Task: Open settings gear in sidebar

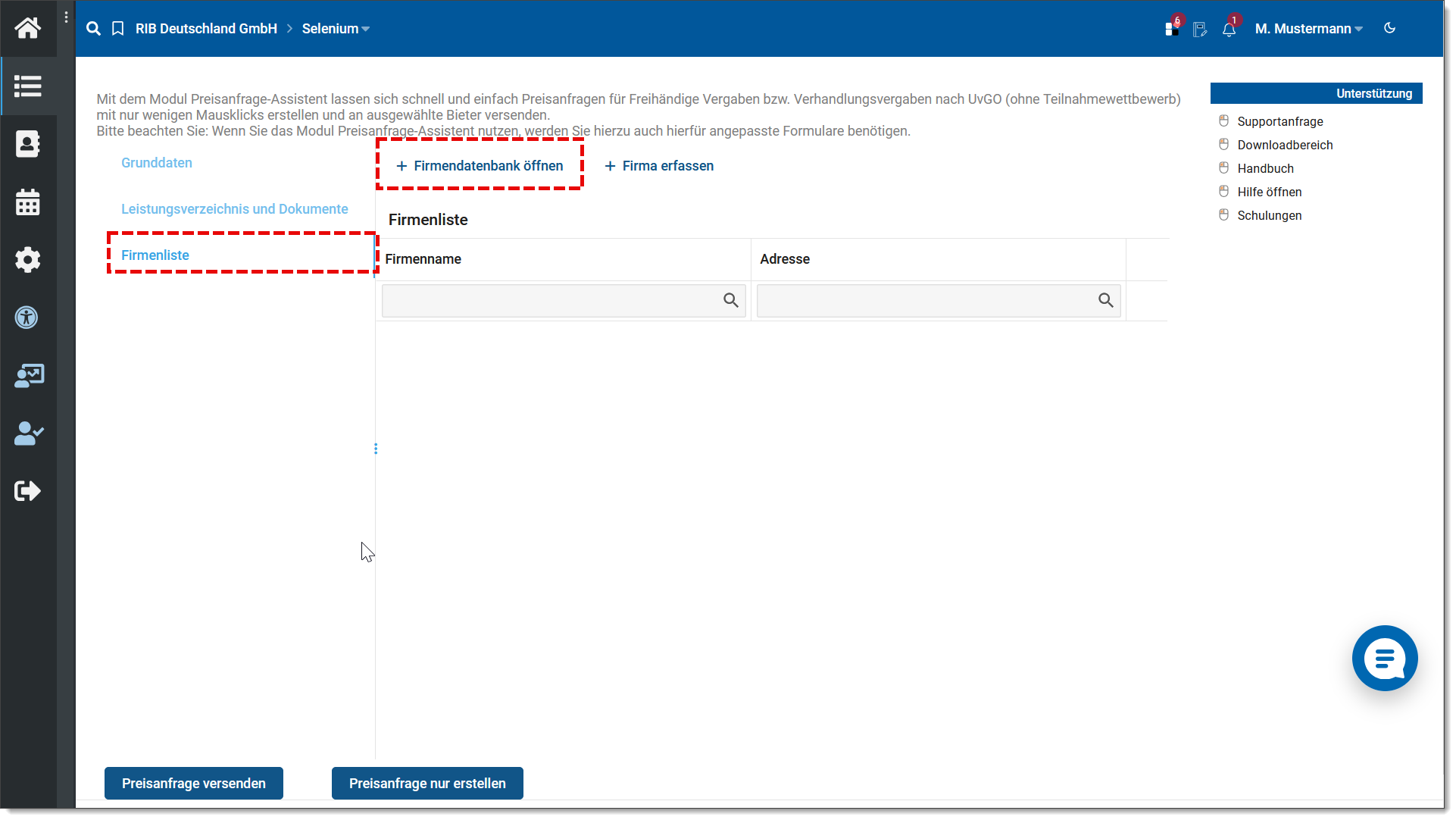Action: (x=28, y=260)
